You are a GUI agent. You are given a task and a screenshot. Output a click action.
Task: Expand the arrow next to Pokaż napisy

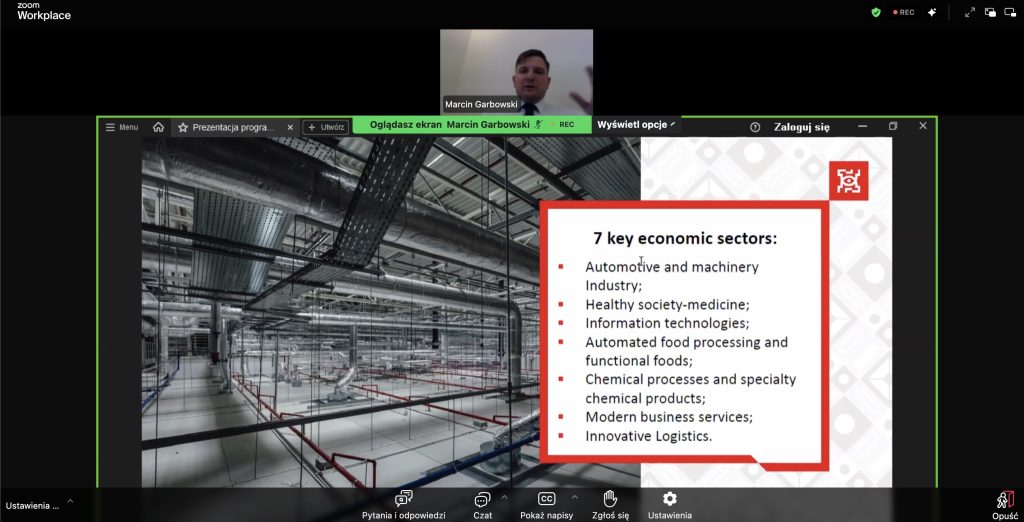tap(574, 496)
